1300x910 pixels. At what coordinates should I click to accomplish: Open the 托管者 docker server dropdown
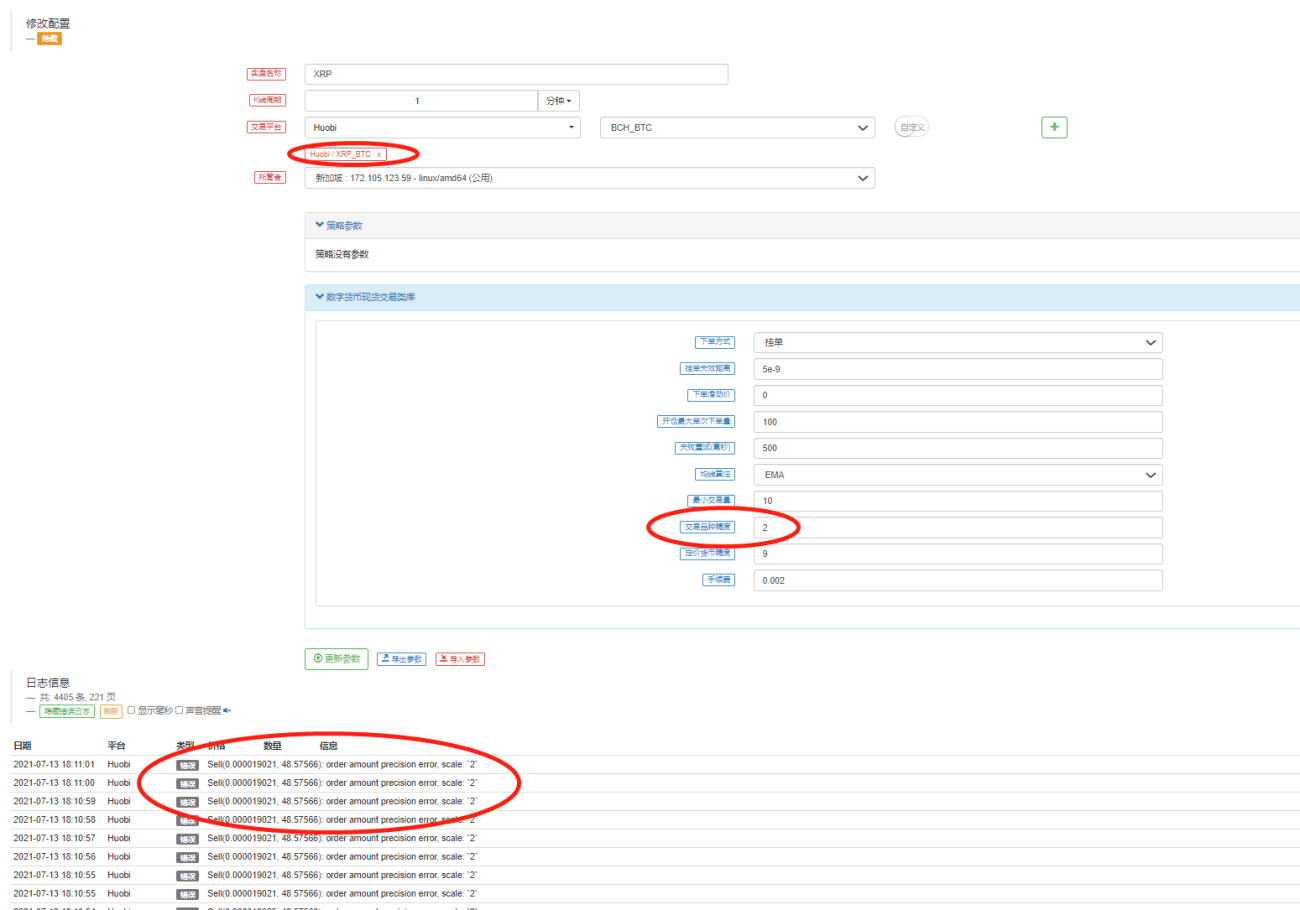590,178
